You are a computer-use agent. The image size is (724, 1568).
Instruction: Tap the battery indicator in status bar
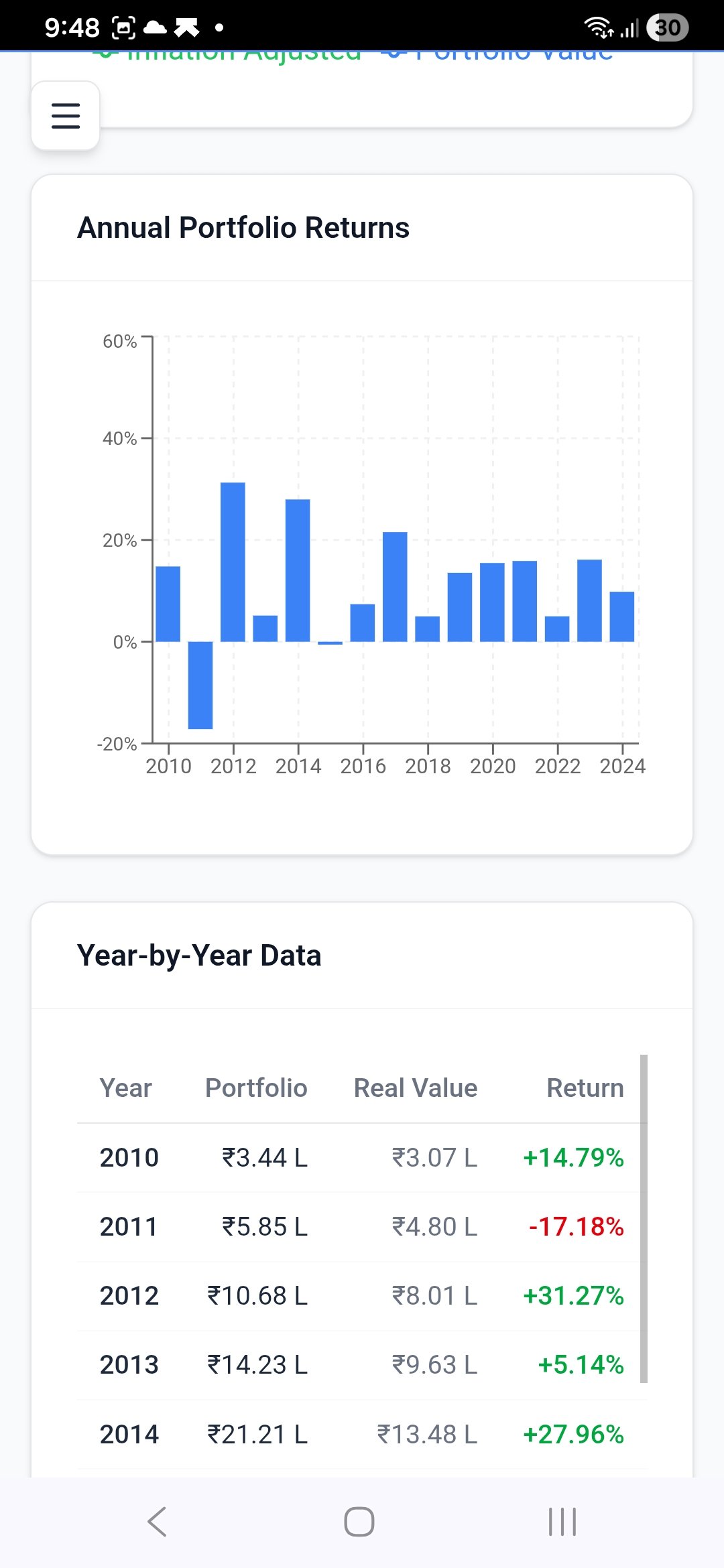coord(667,27)
